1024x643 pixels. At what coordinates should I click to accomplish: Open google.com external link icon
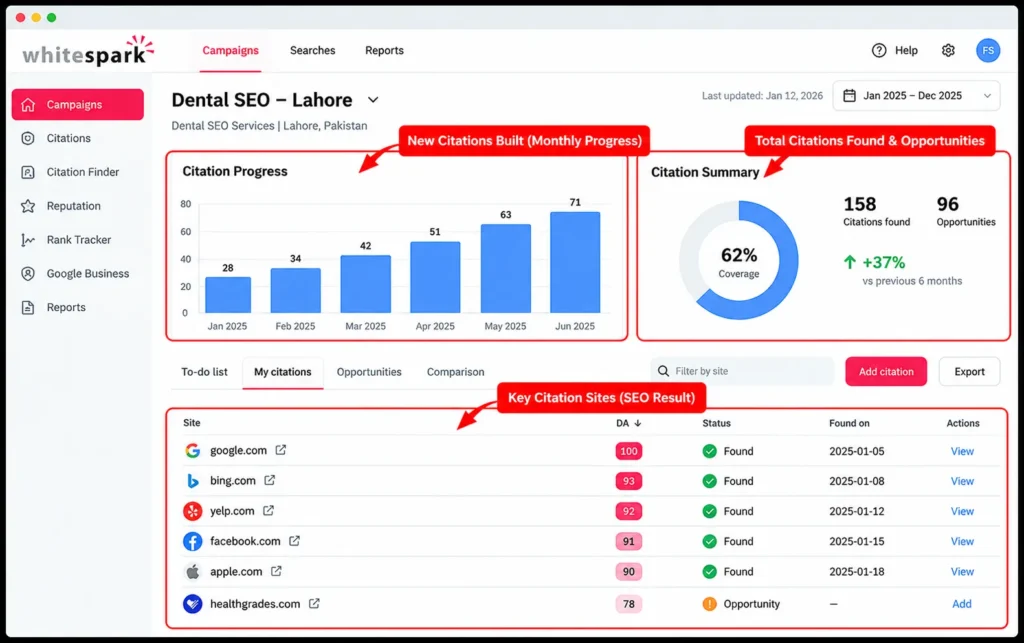pos(281,450)
